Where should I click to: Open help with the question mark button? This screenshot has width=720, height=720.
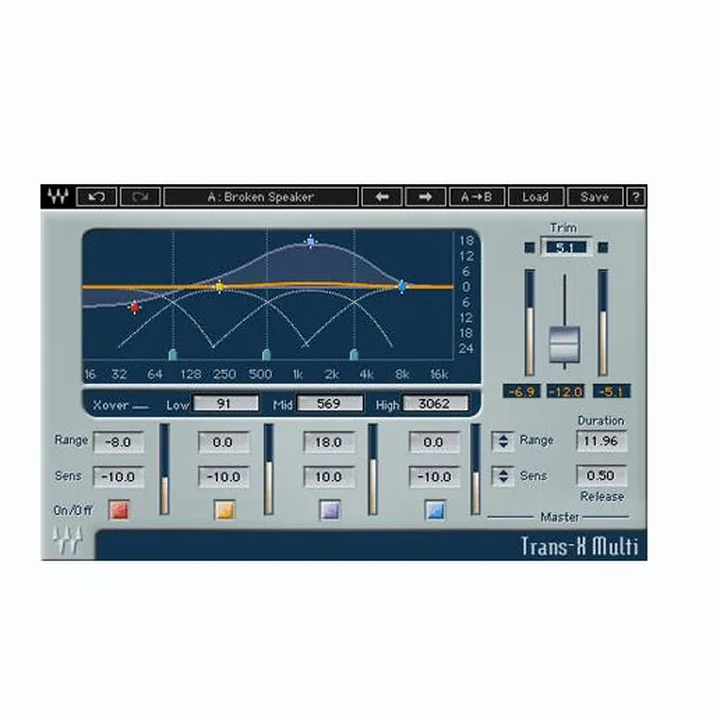coord(636,197)
